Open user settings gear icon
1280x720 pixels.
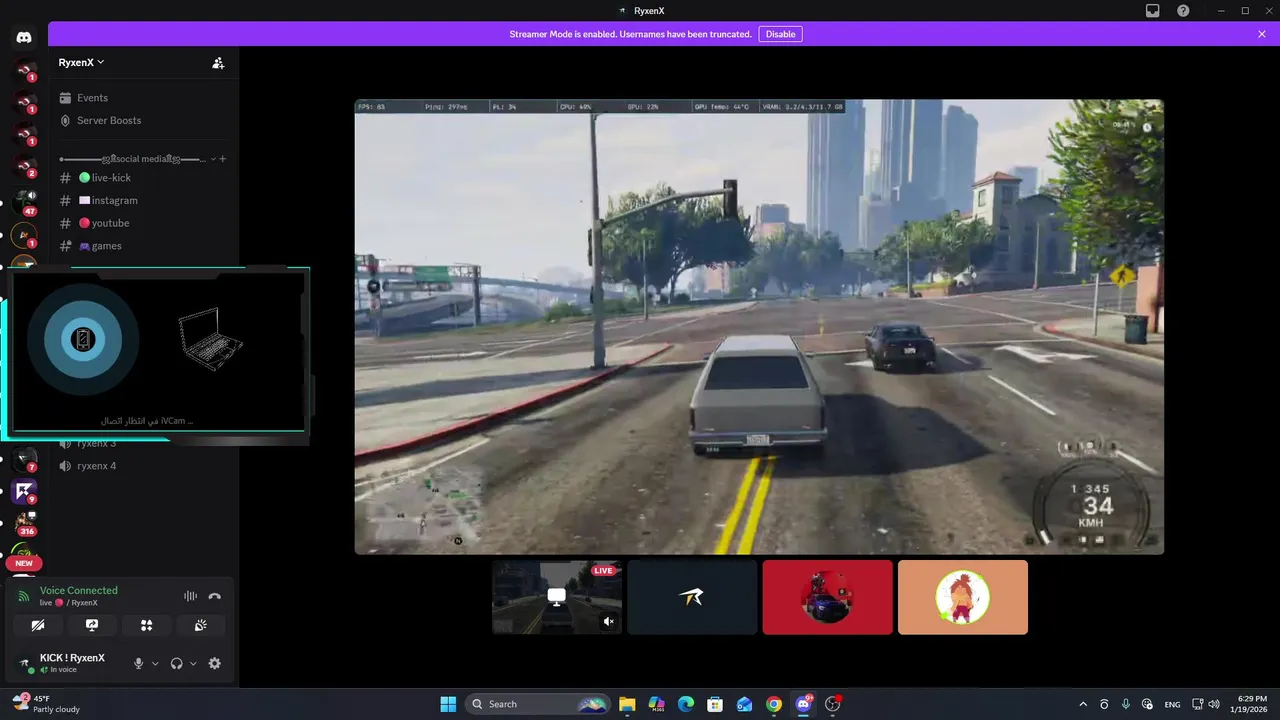(x=214, y=663)
